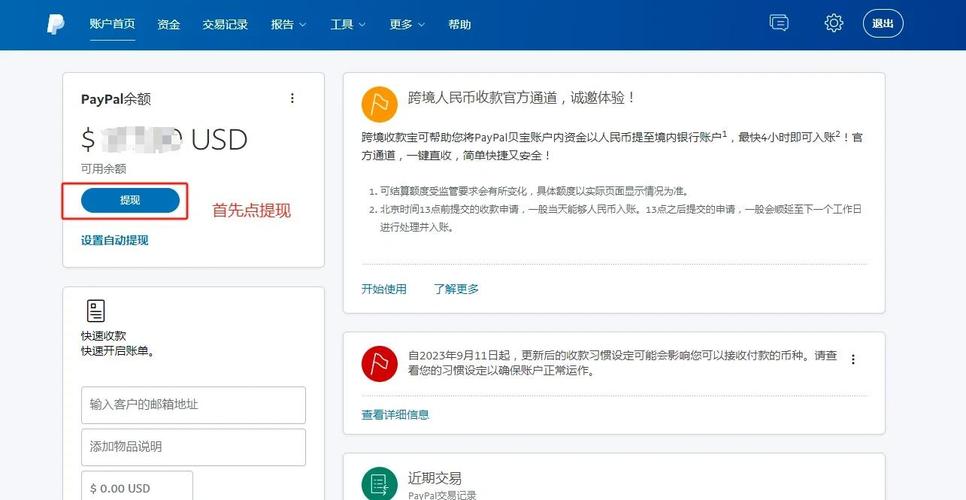Open three-dot menu on 2023年9月11日 notice
The image size is (966, 500).
point(853,360)
